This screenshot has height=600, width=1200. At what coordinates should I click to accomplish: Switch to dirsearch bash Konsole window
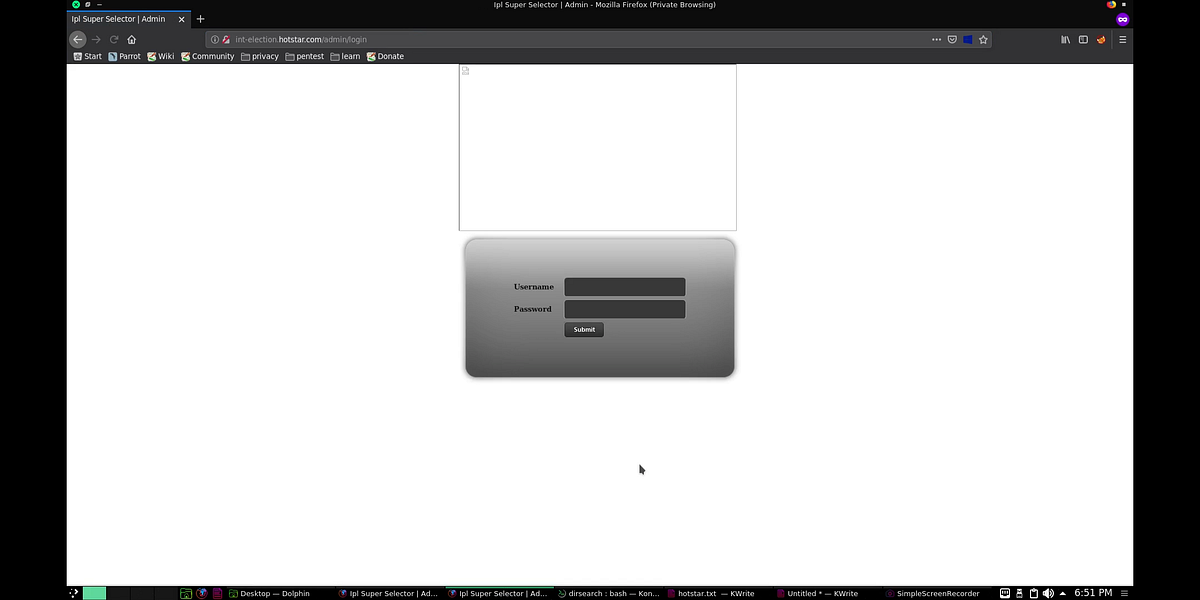(x=610, y=593)
